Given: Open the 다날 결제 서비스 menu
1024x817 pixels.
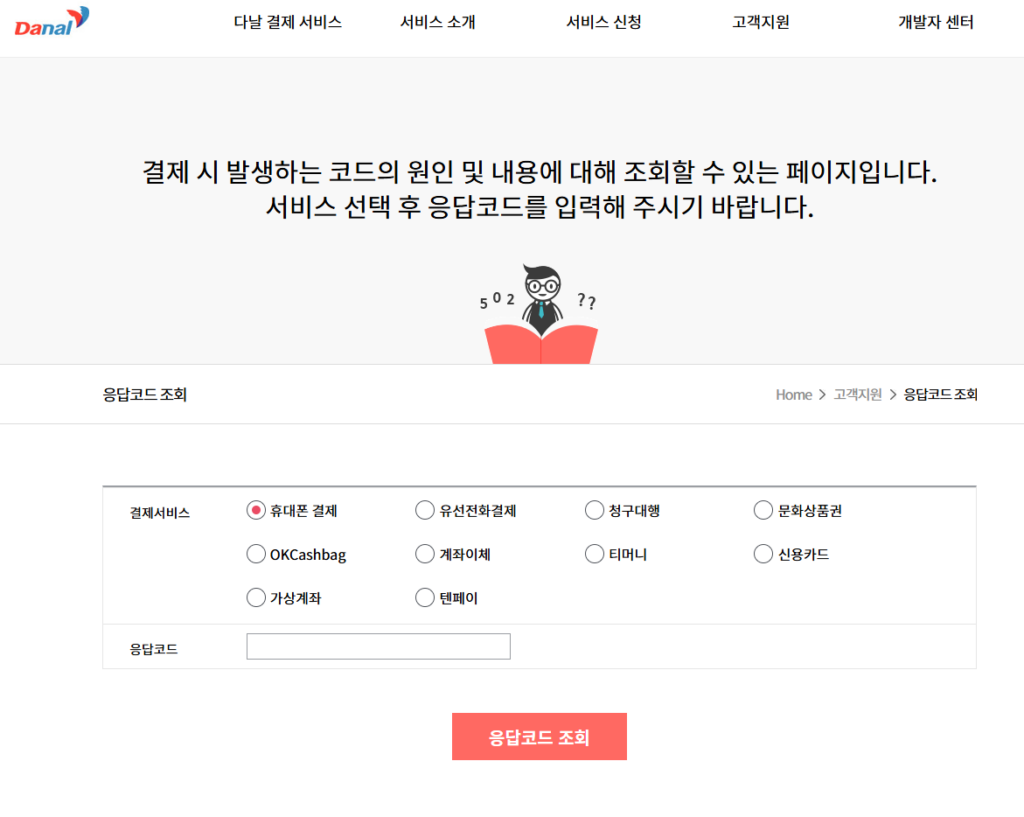Looking at the screenshot, I should 287,22.
